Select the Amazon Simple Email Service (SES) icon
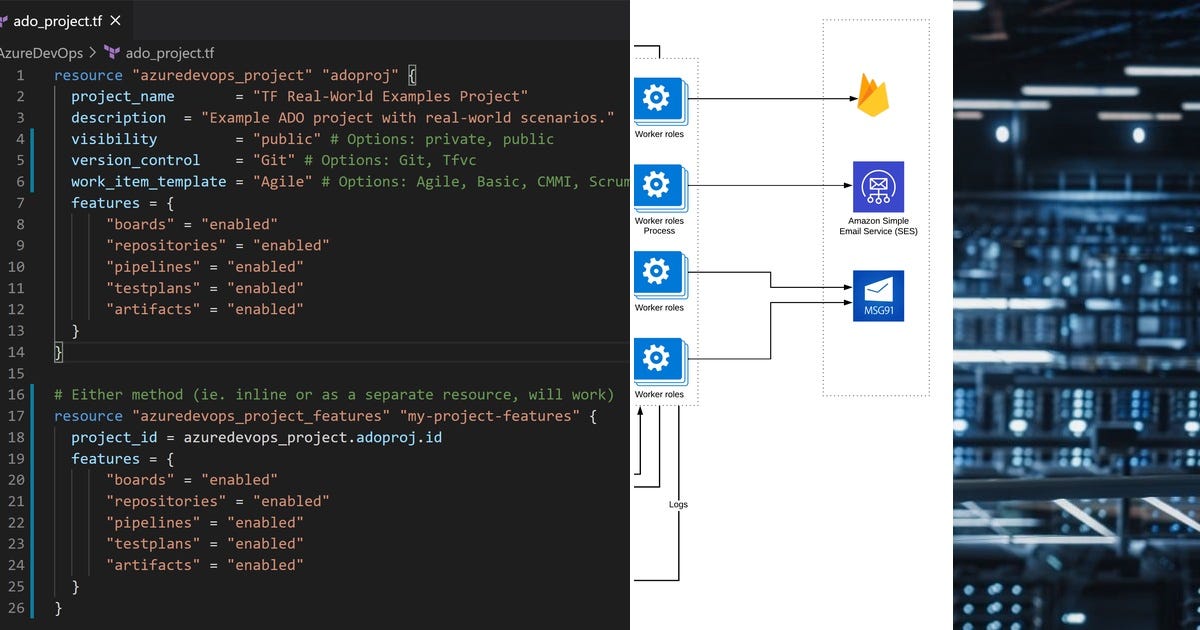1200x630 pixels. [878, 185]
